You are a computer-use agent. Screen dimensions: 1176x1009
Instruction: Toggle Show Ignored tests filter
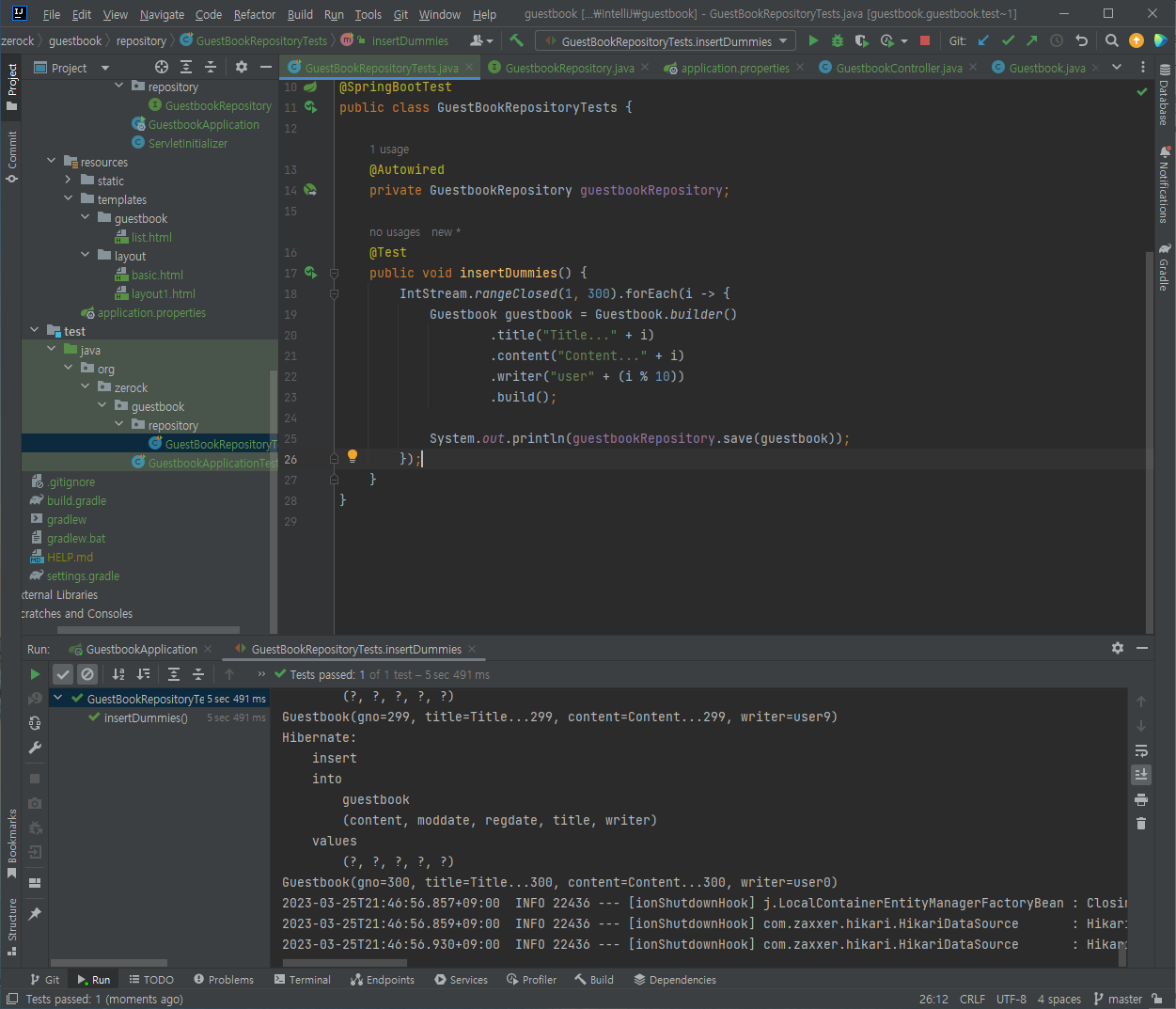coord(87,674)
